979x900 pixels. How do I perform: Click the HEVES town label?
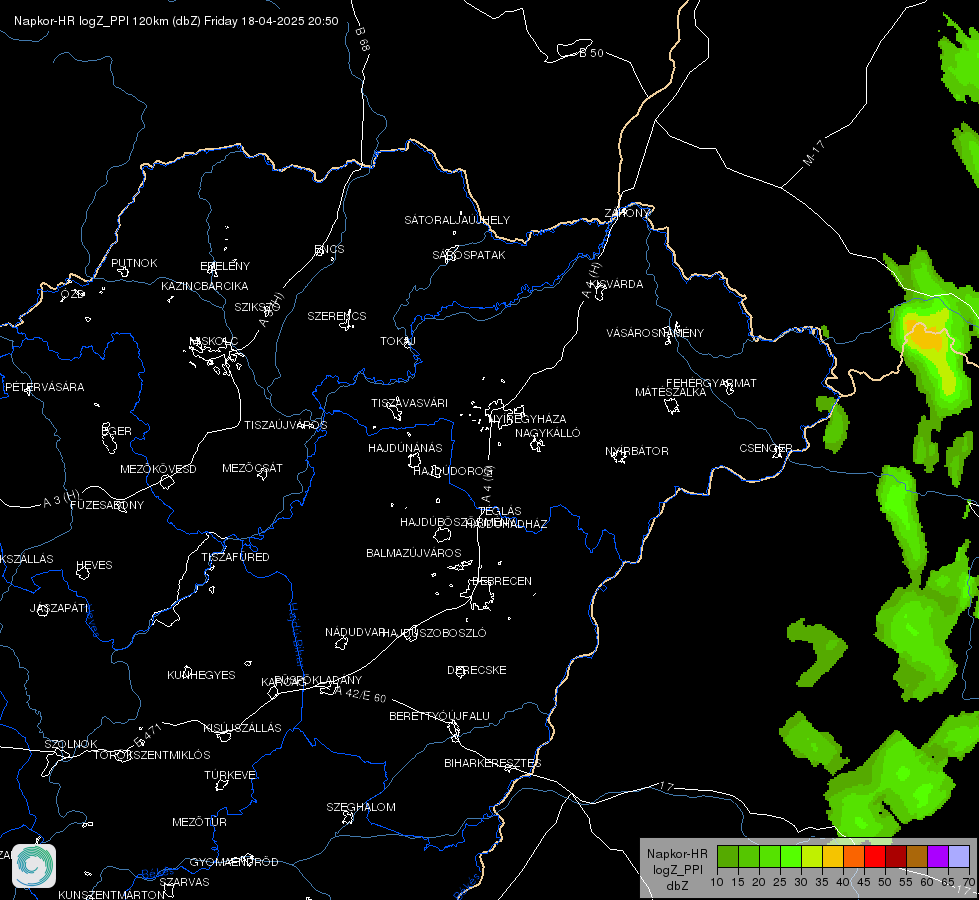tap(94, 565)
